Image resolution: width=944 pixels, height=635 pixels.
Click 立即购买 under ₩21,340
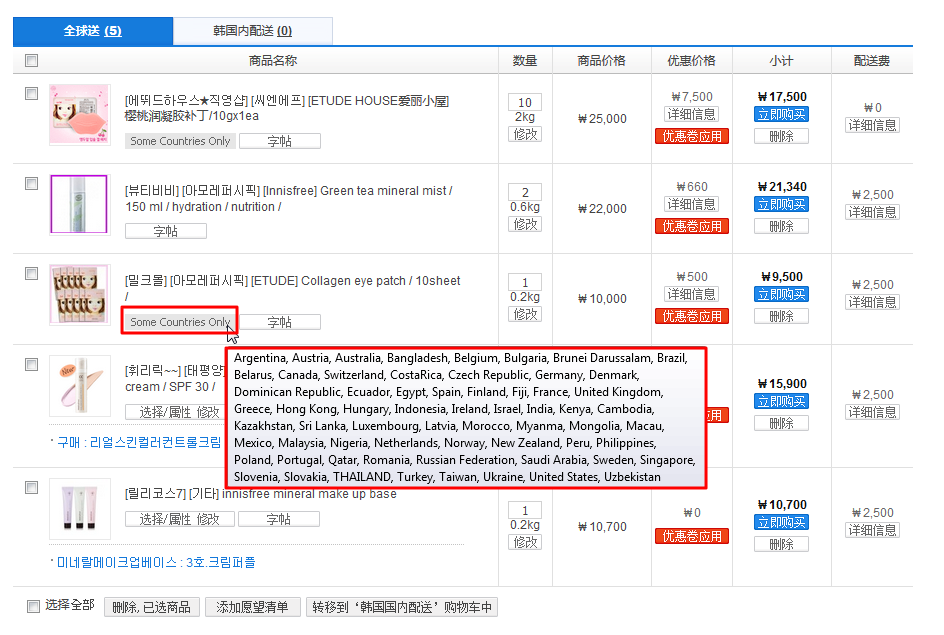click(x=781, y=205)
